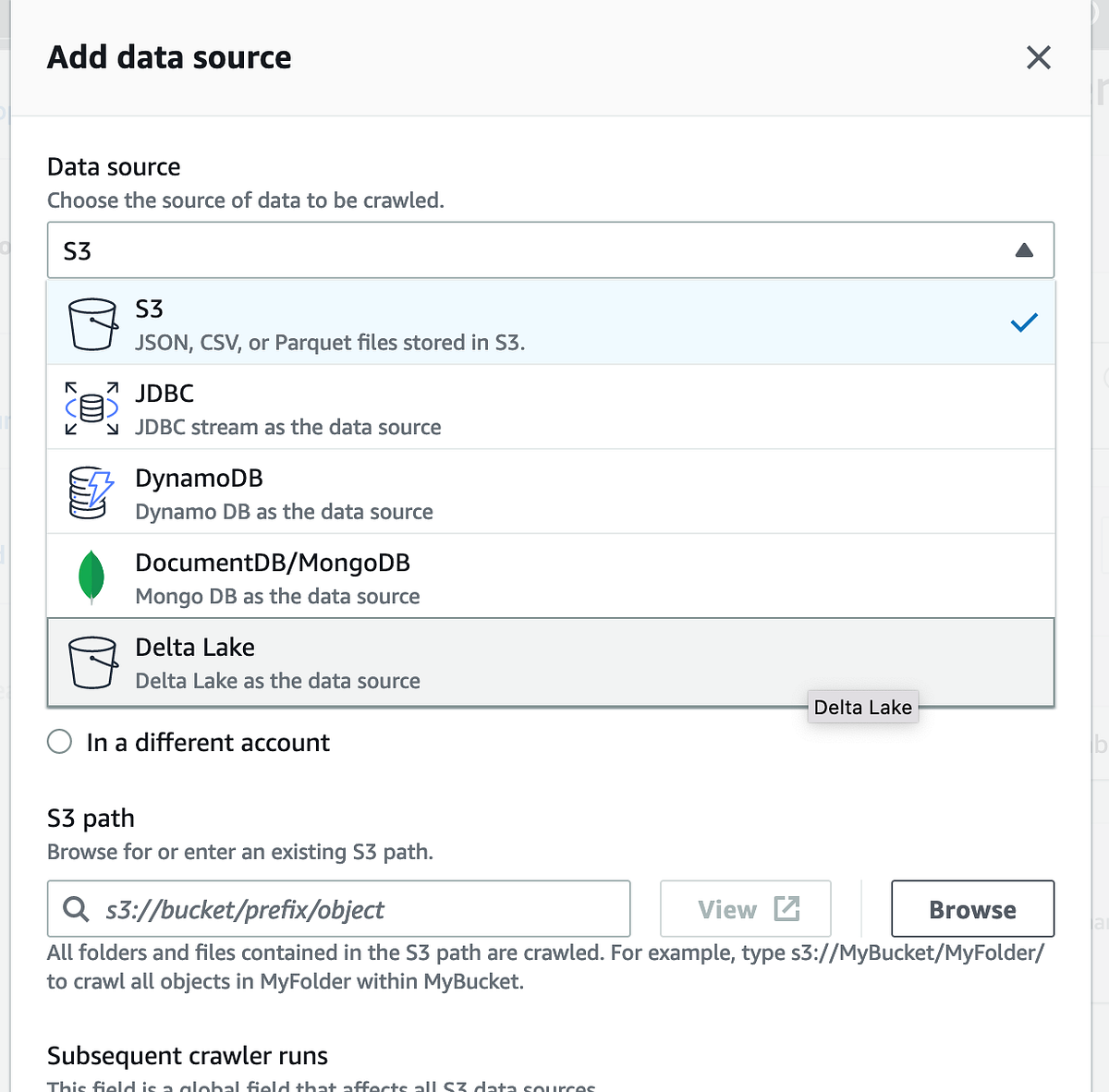This screenshot has width=1109, height=1092.
Task: Click the search magnifier in the S3 path field
Action: coord(76,909)
